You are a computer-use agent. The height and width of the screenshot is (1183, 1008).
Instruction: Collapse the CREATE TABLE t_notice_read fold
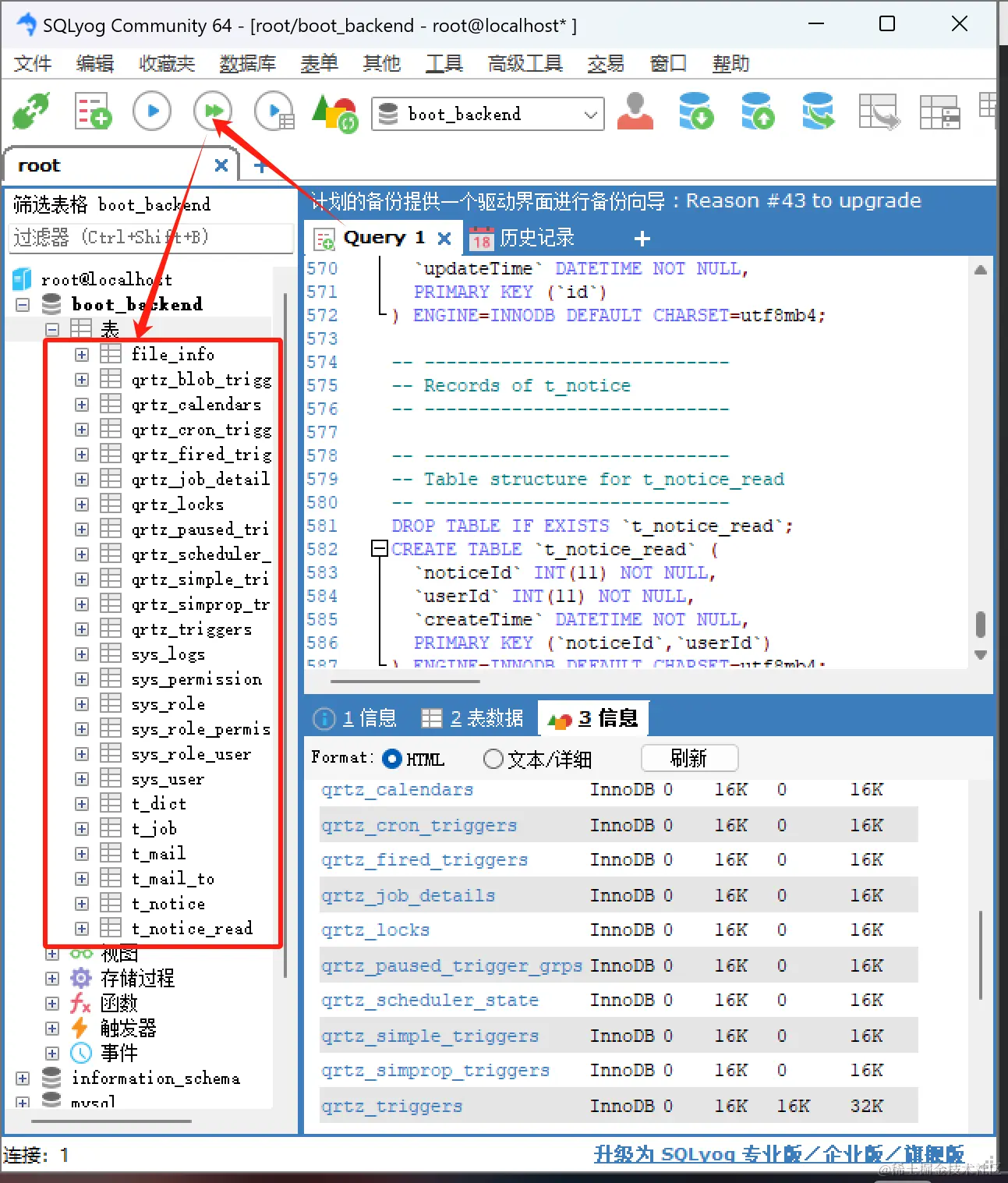pos(380,549)
